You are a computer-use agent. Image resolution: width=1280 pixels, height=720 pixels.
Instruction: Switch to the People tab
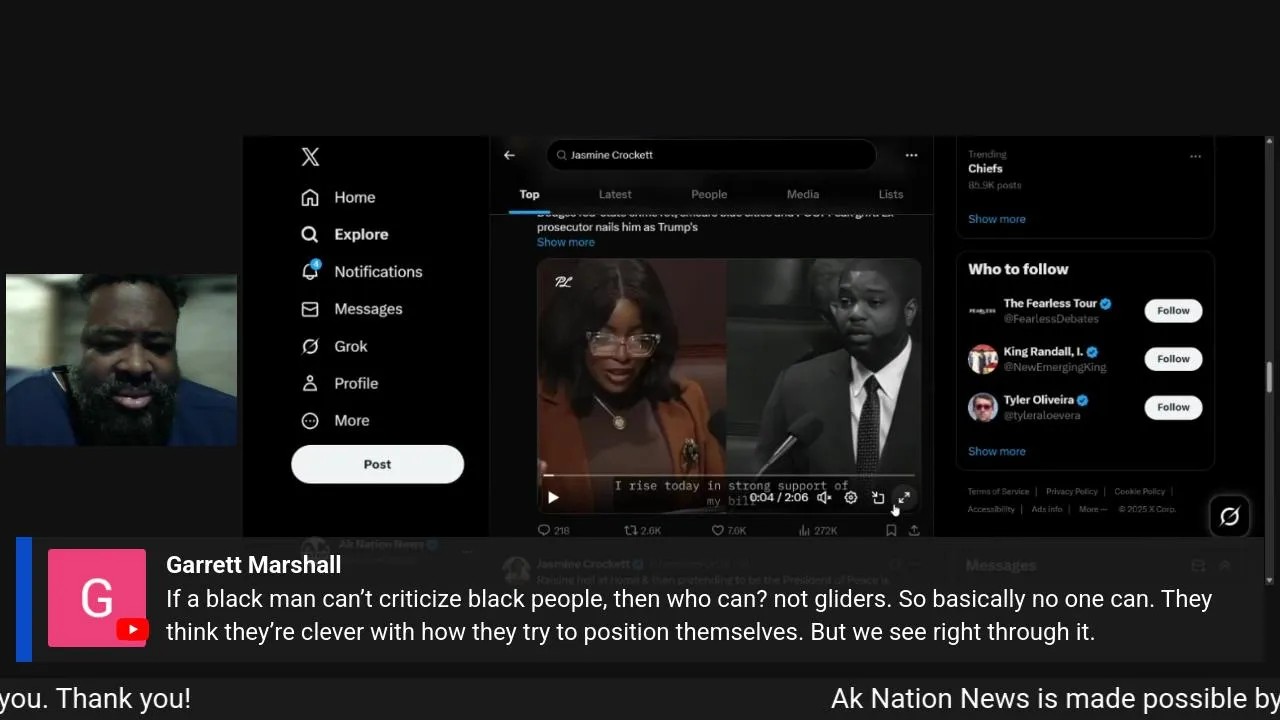coord(709,194)
